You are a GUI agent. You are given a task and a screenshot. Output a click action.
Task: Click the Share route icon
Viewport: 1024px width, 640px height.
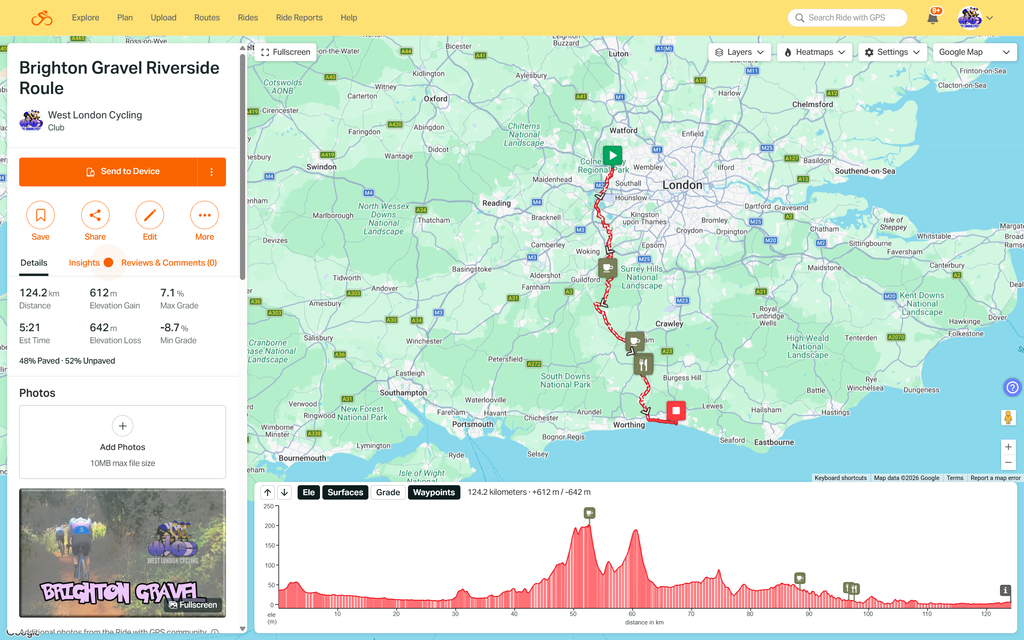coord(95,215)
